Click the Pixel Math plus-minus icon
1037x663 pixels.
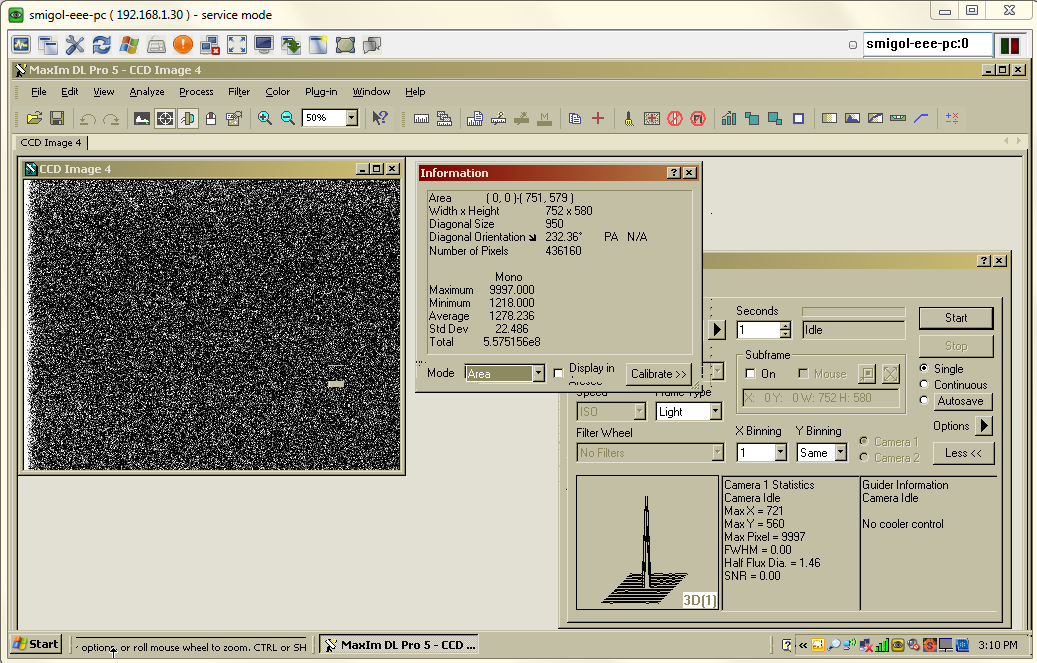tap(952, 118)
